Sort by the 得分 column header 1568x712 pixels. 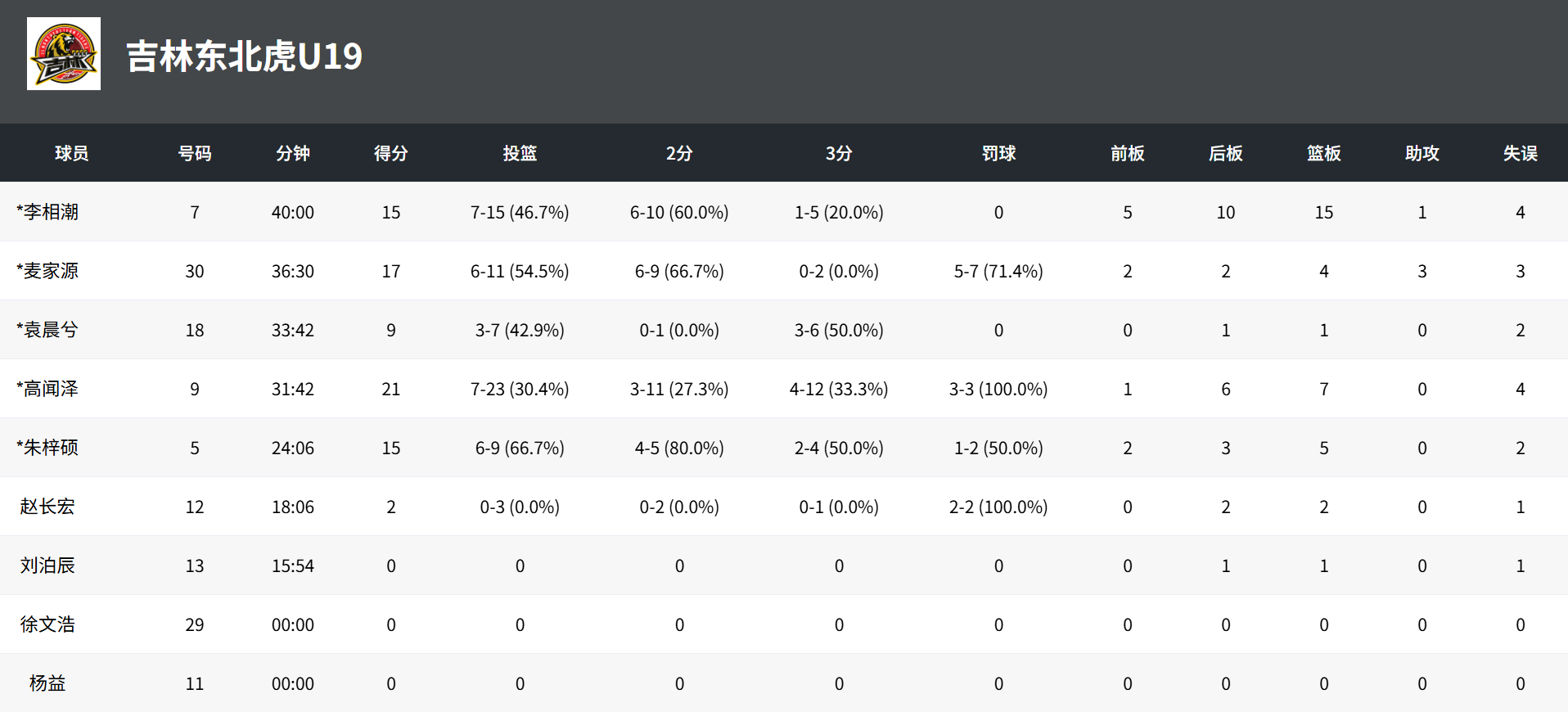(391, 153)
